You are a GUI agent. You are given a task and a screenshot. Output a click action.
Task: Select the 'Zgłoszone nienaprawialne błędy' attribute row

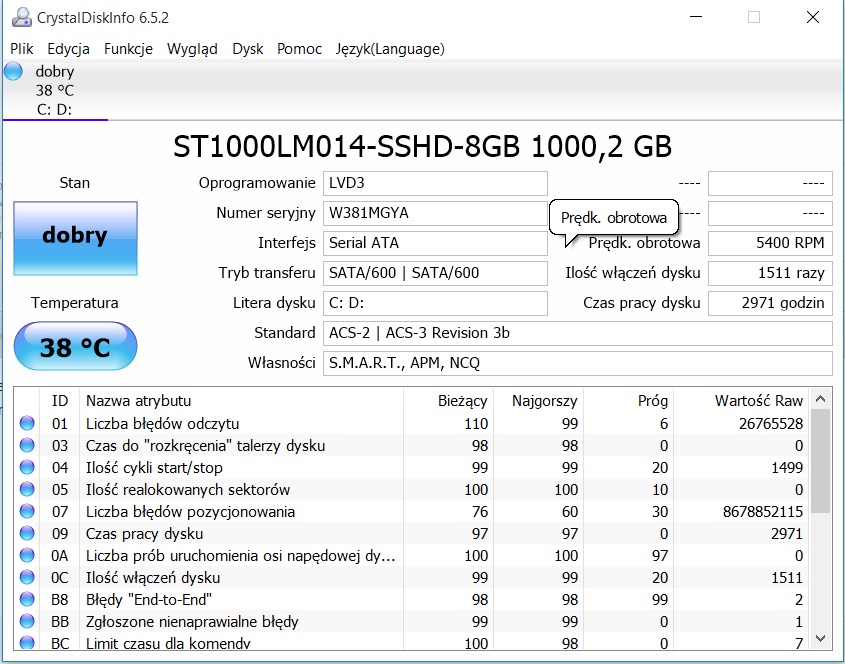(x=411, y=621)
